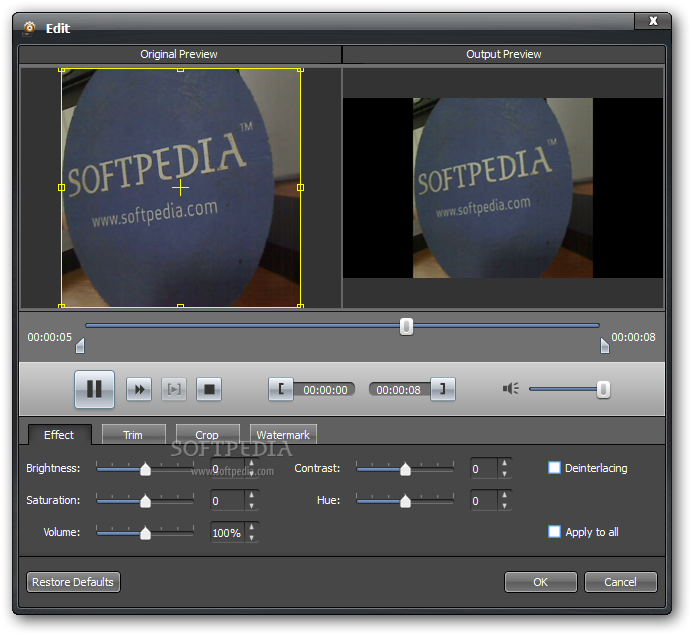Click the next frame button
Screen dimensions: 692x635
tap(174, 389)
